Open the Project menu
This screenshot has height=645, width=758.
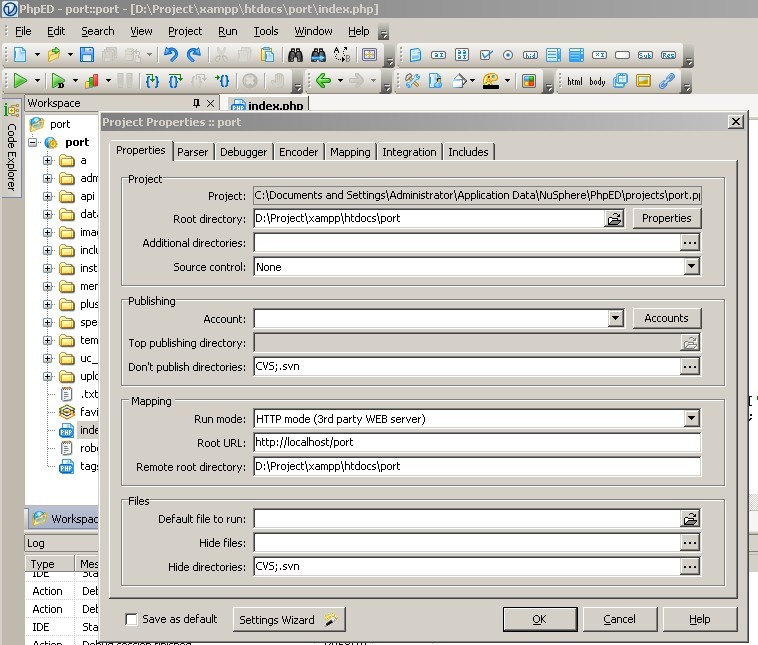tap(185, 31)
